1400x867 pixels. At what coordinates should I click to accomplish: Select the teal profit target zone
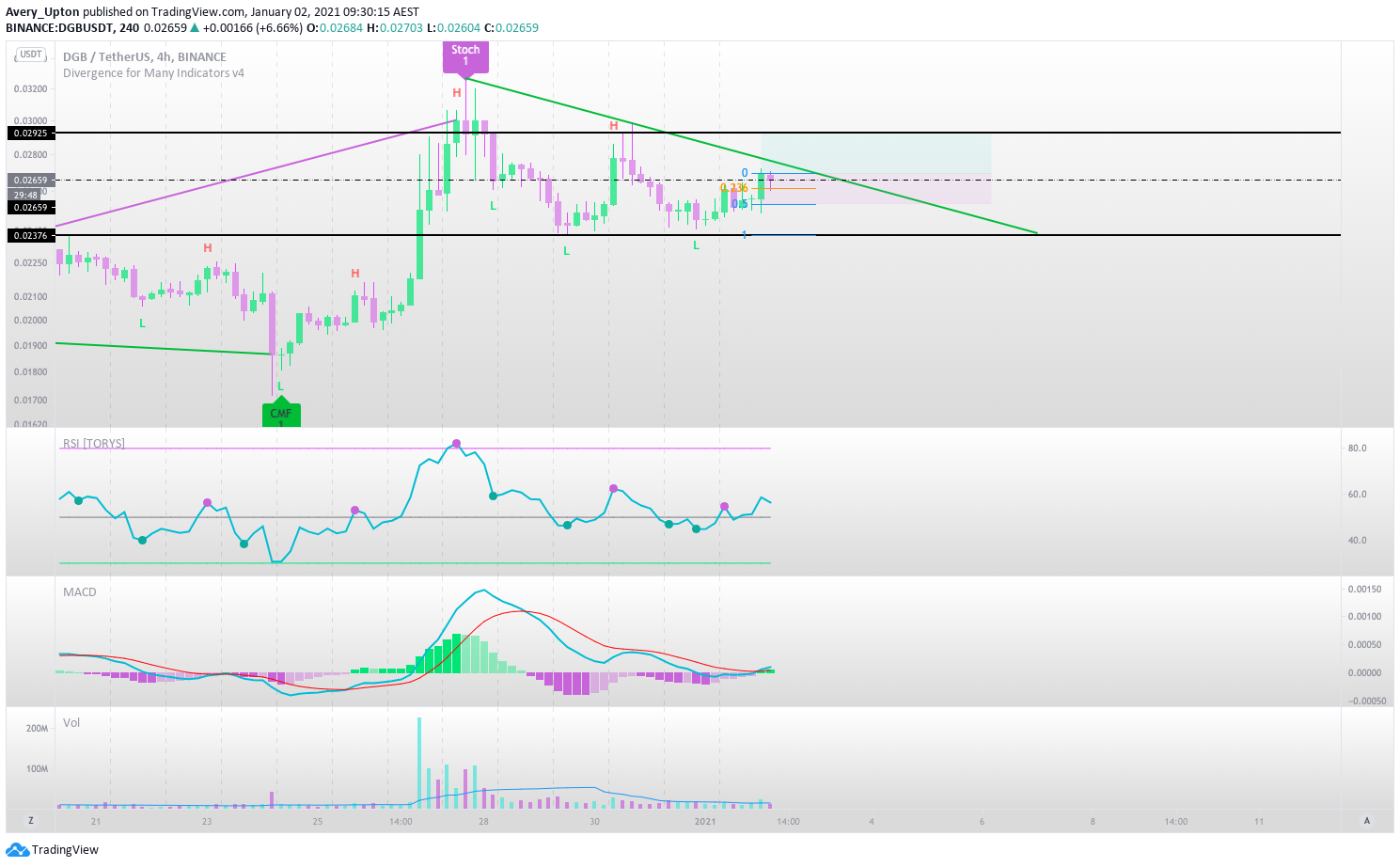[x=876, y=153]
